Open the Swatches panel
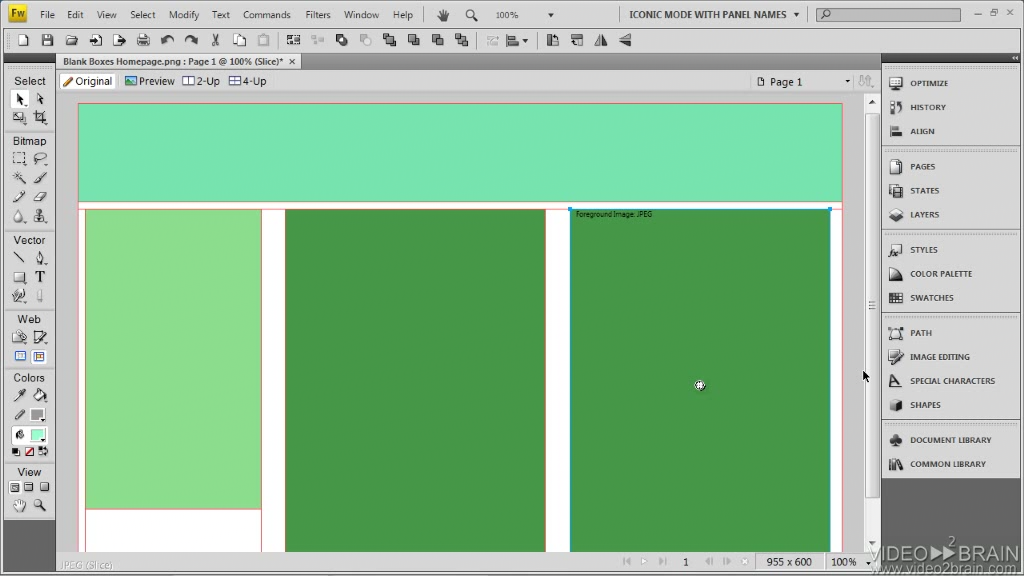The width and height of the screenshot is (1024, 576). click(930, 298)
